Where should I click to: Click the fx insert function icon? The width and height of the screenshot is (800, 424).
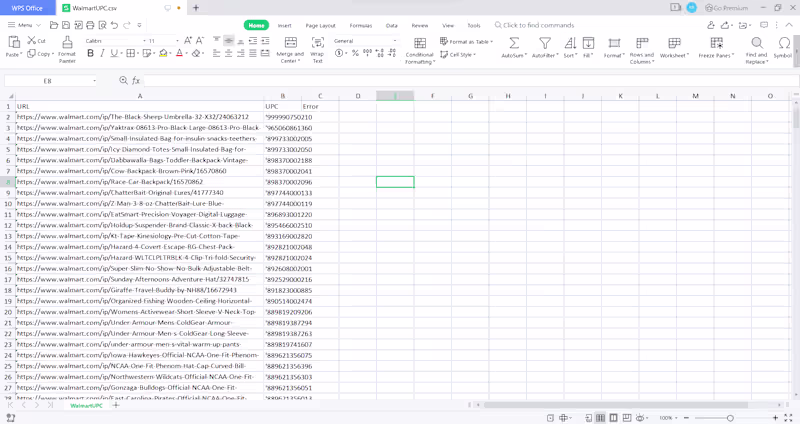136,81
